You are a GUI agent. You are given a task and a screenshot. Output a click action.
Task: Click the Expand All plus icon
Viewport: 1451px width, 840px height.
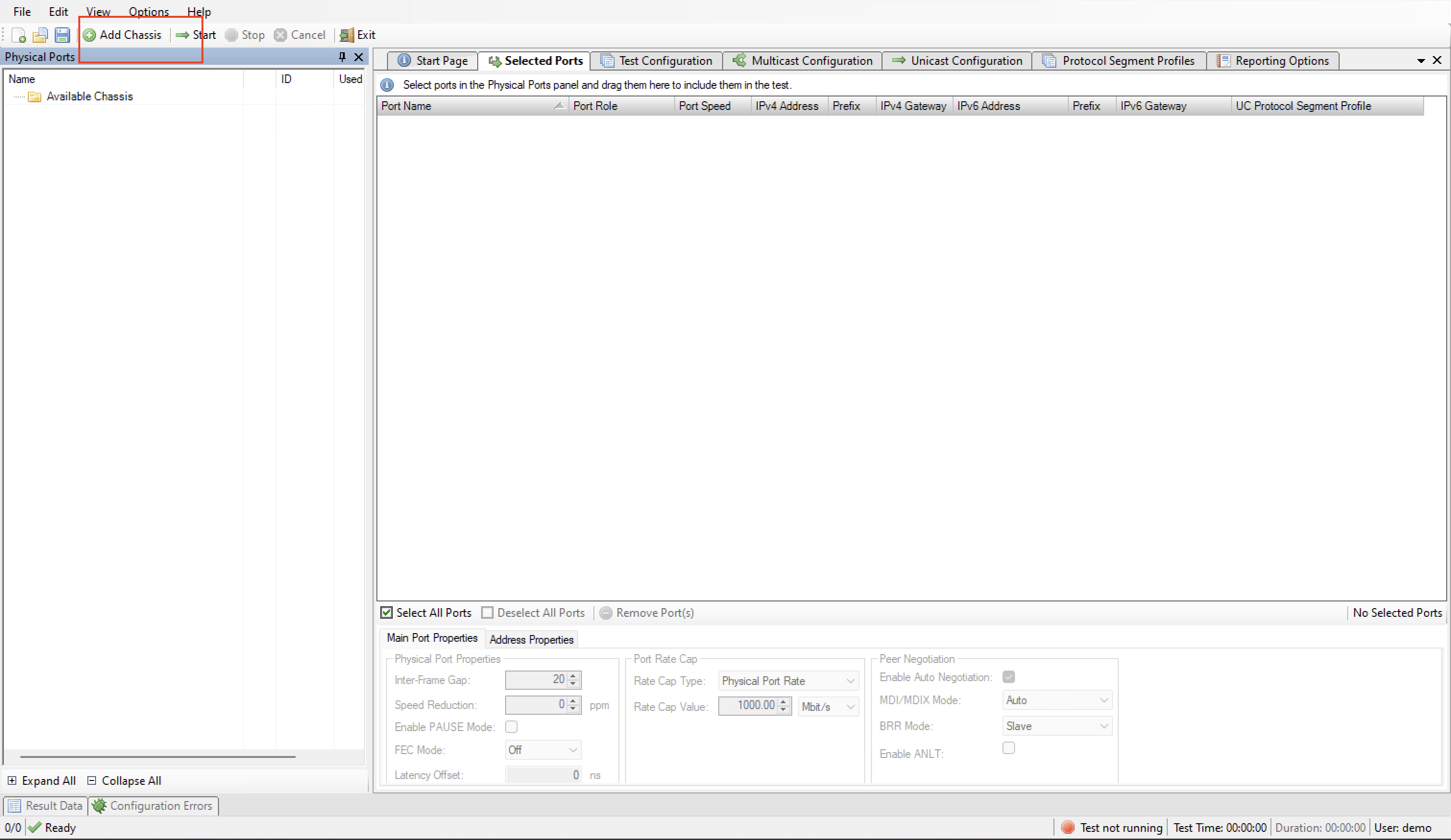click(x=12, y=780)
